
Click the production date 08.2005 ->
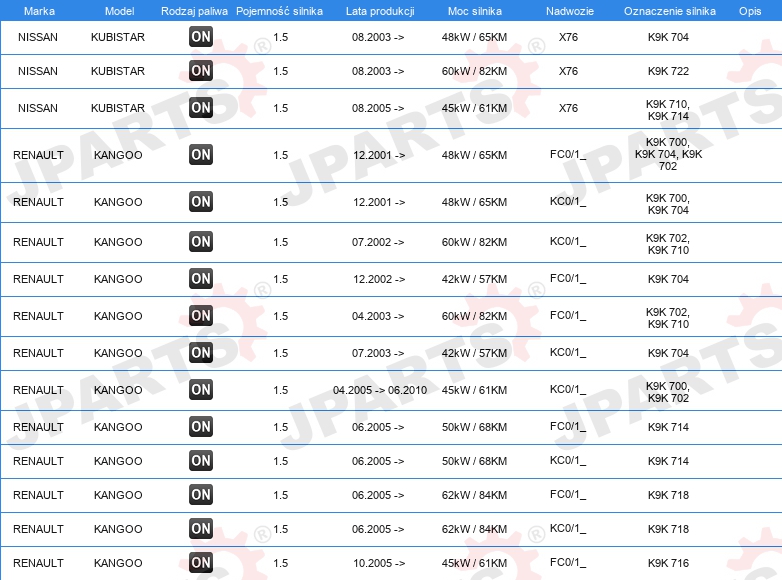(x=378, y=108)
